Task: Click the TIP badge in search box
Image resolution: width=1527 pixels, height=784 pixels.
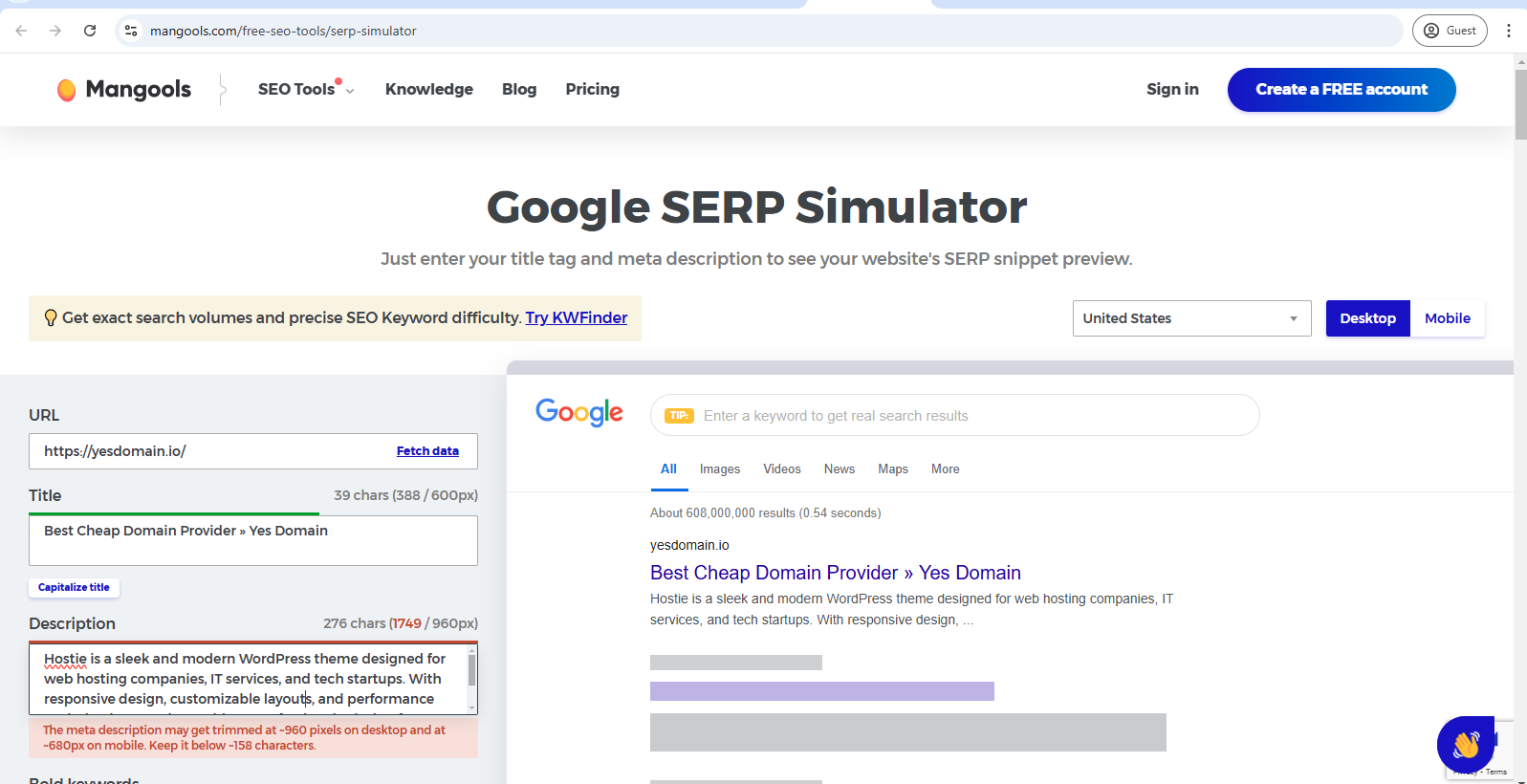Action: pyautogui.click(x=679, y=415)
